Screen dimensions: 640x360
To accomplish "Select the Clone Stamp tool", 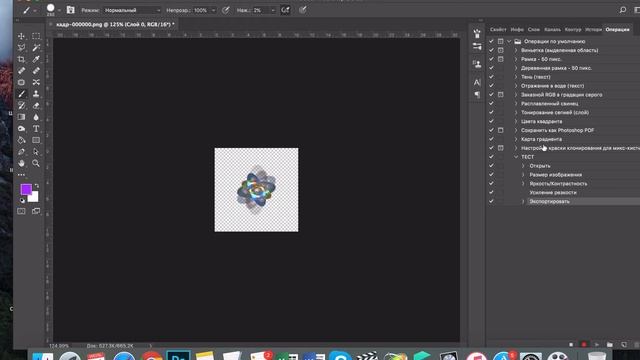I will click(36, 94).
